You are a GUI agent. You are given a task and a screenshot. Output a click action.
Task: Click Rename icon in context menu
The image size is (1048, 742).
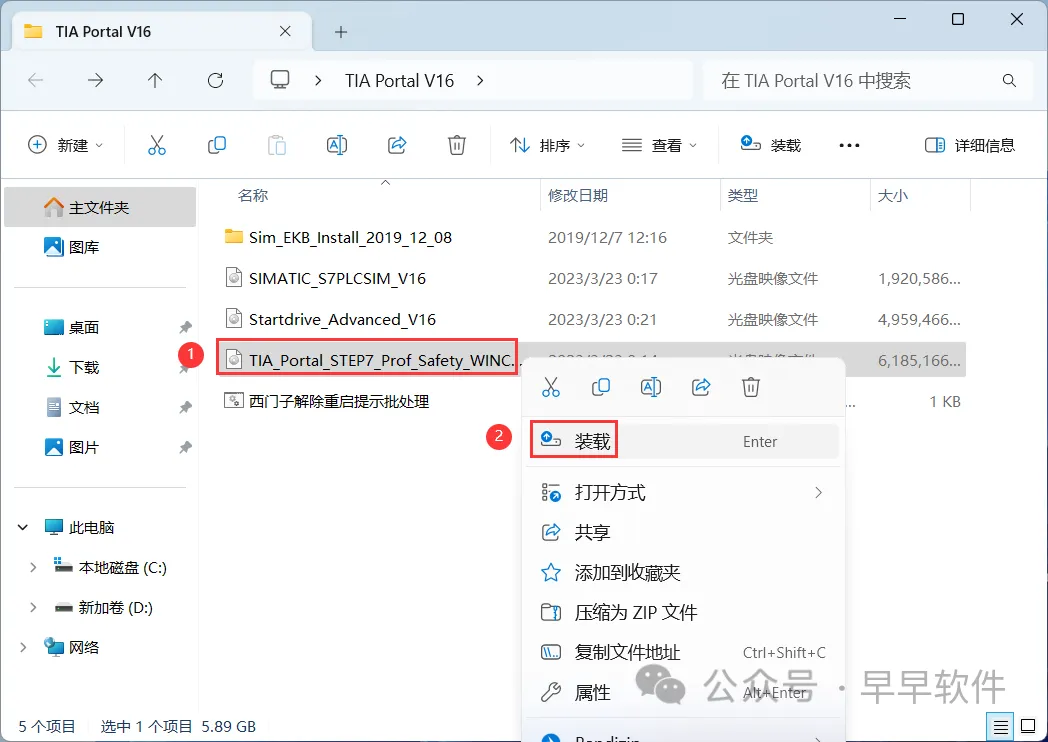coord(651,387)
